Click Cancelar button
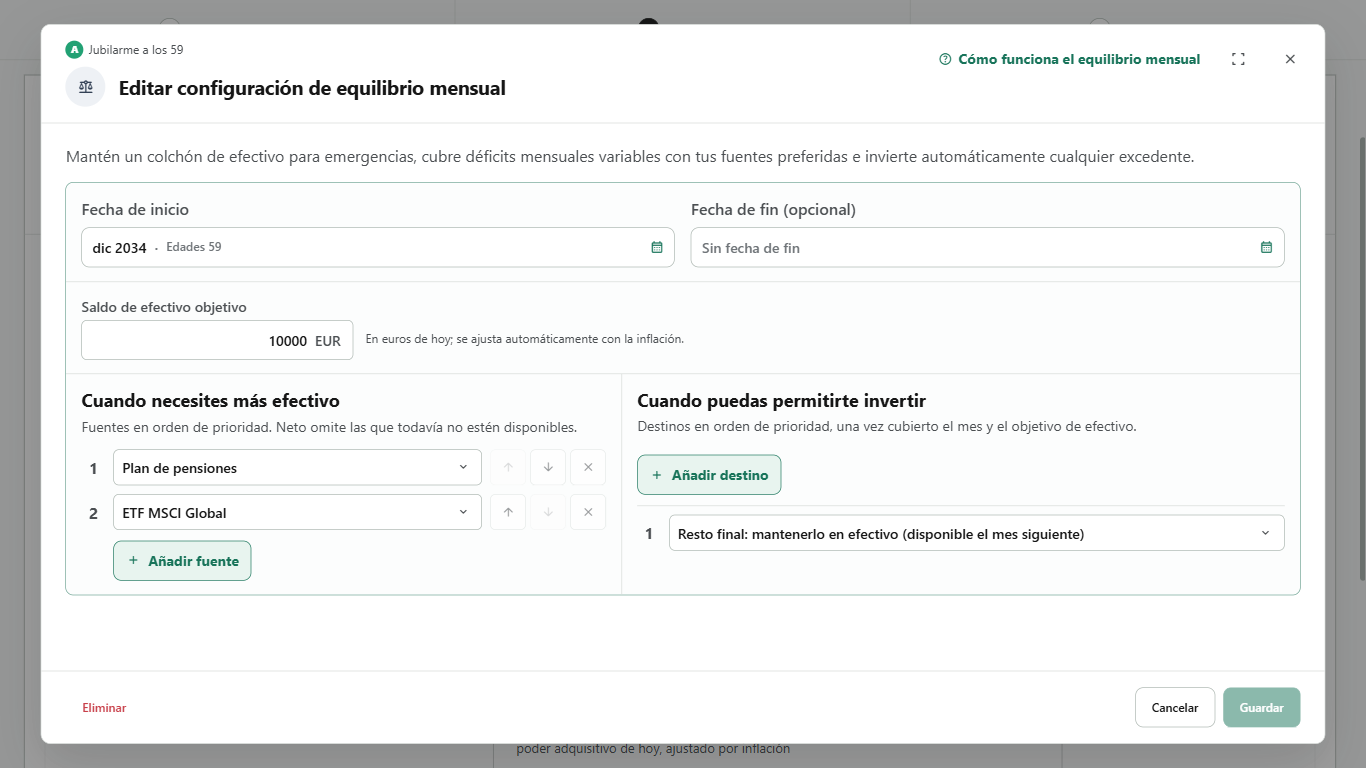 (1175, 708)
